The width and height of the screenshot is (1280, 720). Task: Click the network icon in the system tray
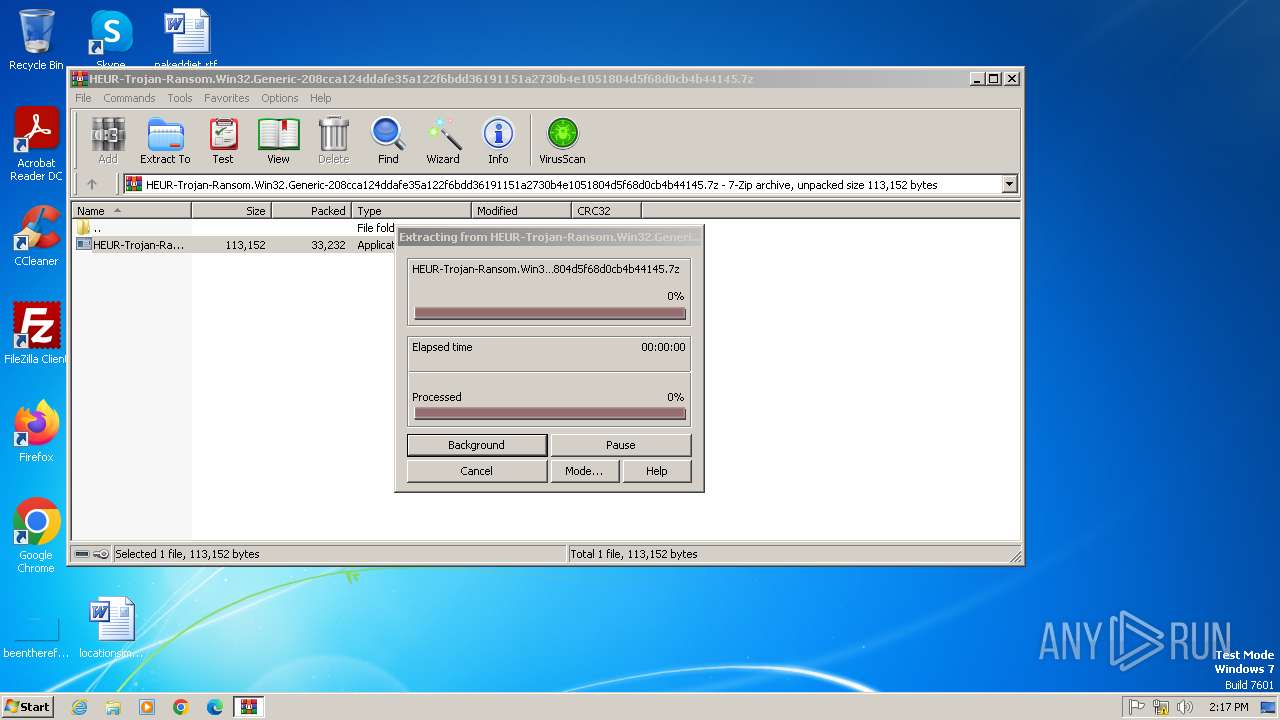1161,707
